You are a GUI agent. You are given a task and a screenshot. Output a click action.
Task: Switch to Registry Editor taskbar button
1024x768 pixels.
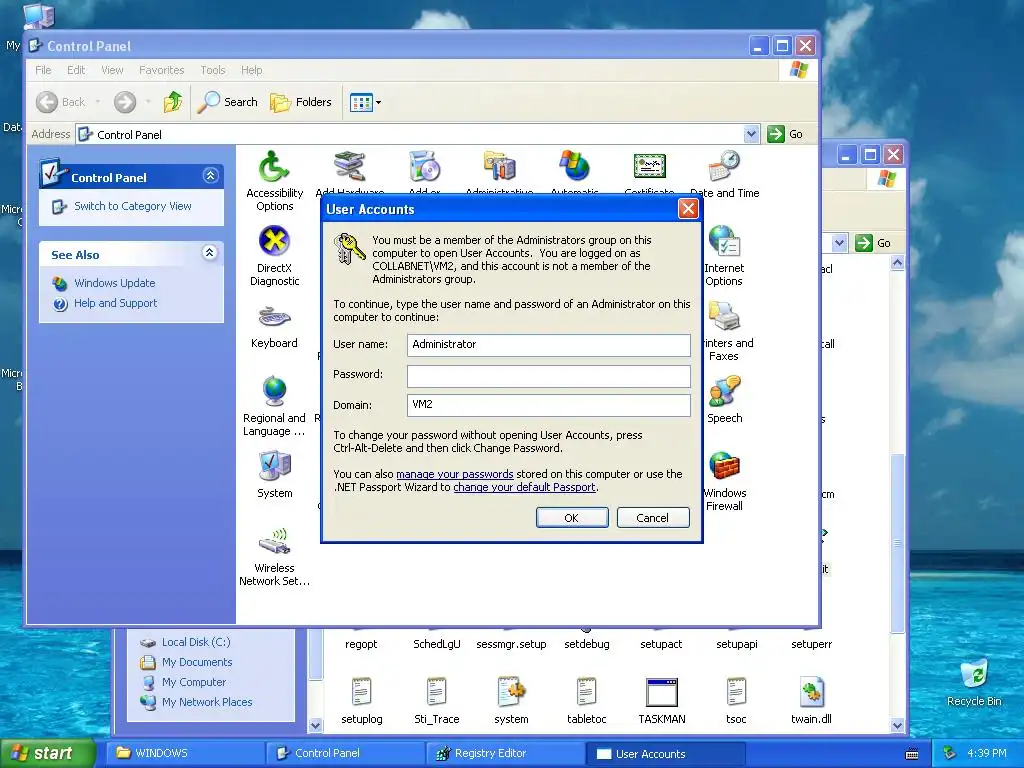click(x=505, y=754)
